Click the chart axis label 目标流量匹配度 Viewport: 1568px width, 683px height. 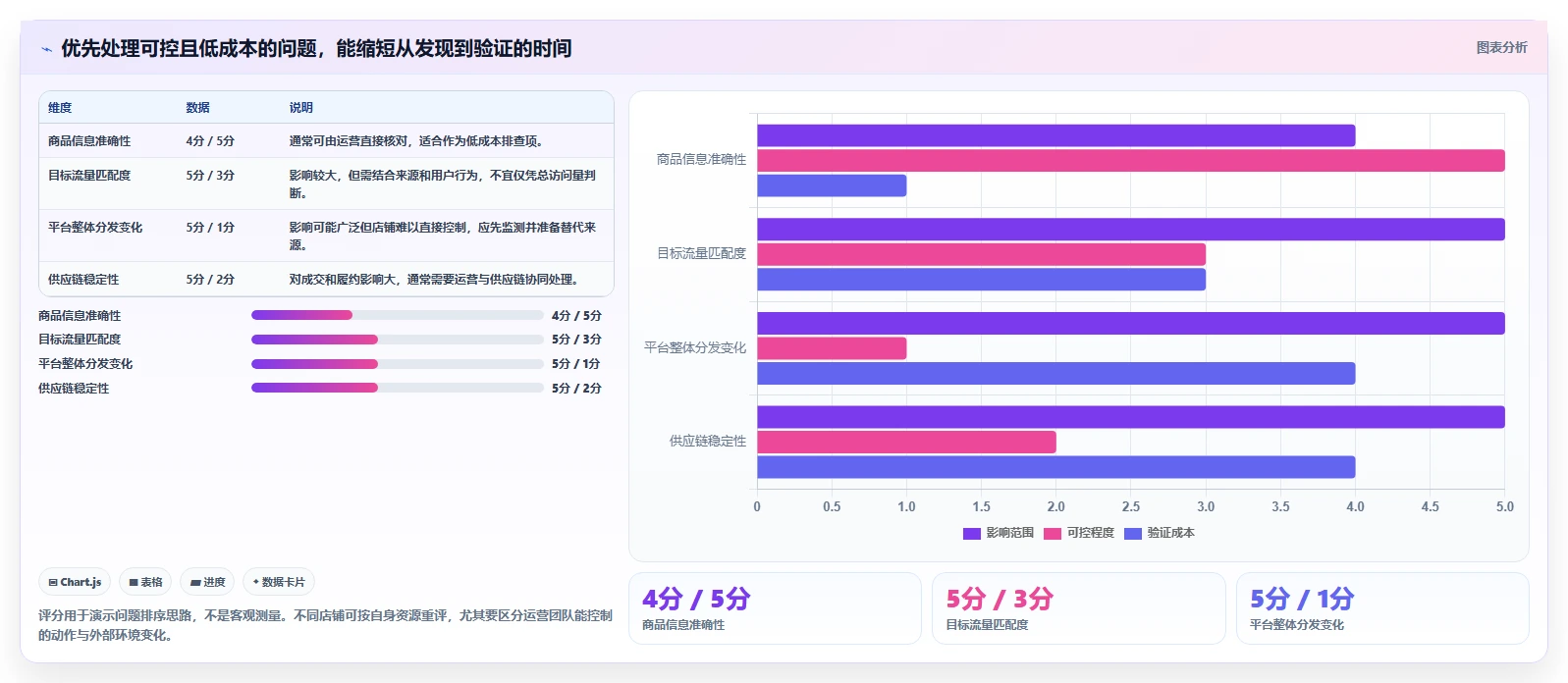click(x=701, y=253)
